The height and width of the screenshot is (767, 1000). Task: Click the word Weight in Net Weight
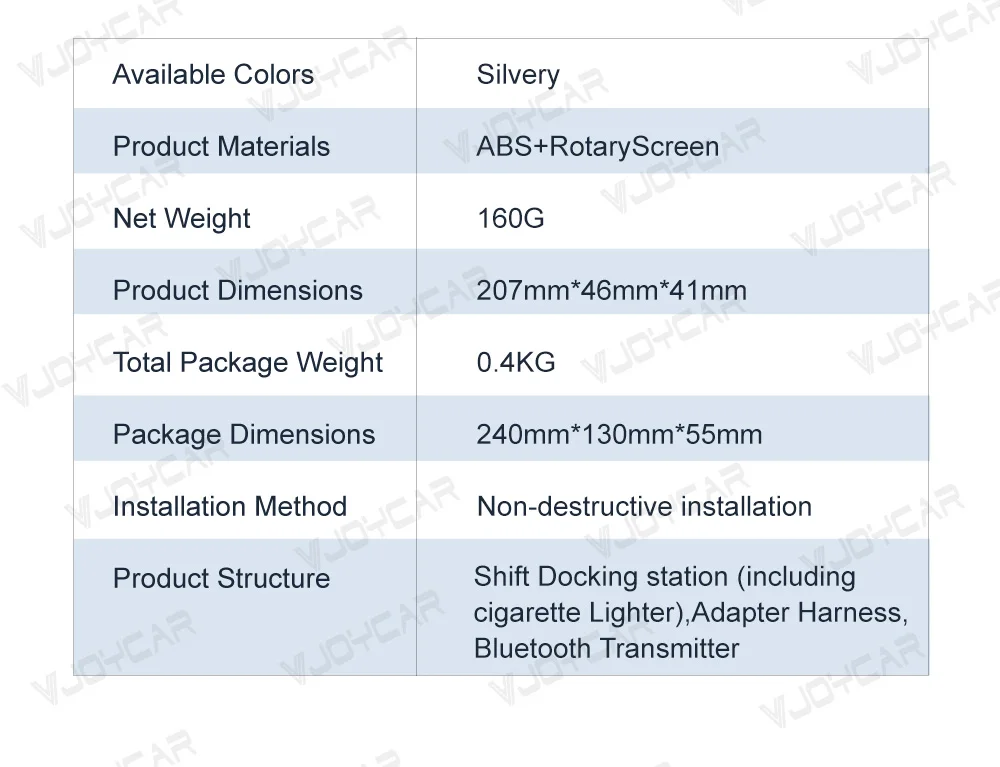[207, 219]
